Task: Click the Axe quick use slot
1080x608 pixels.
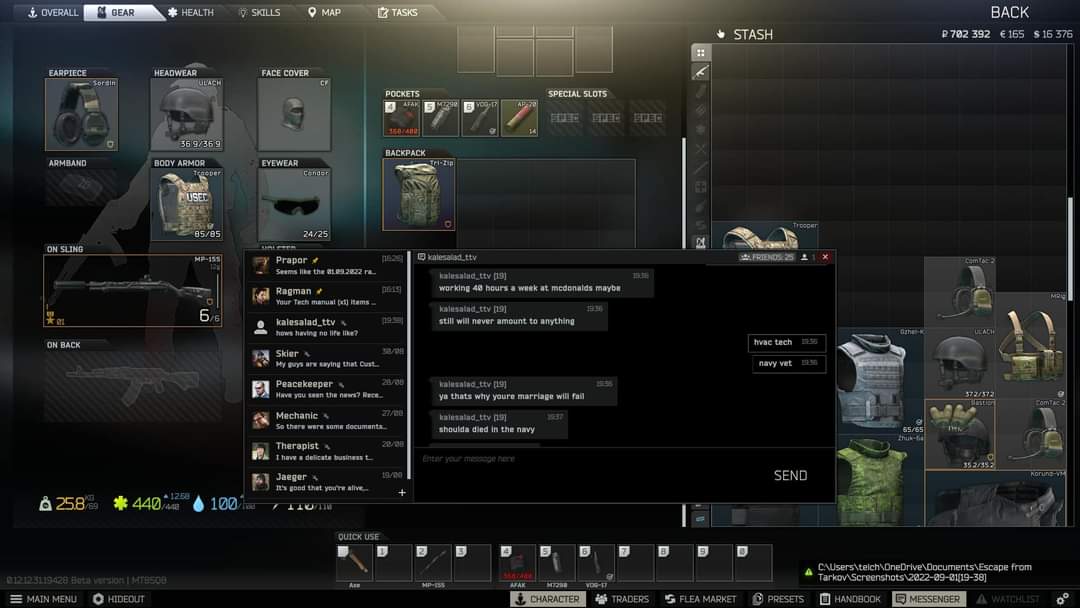Action: point(355,563)
